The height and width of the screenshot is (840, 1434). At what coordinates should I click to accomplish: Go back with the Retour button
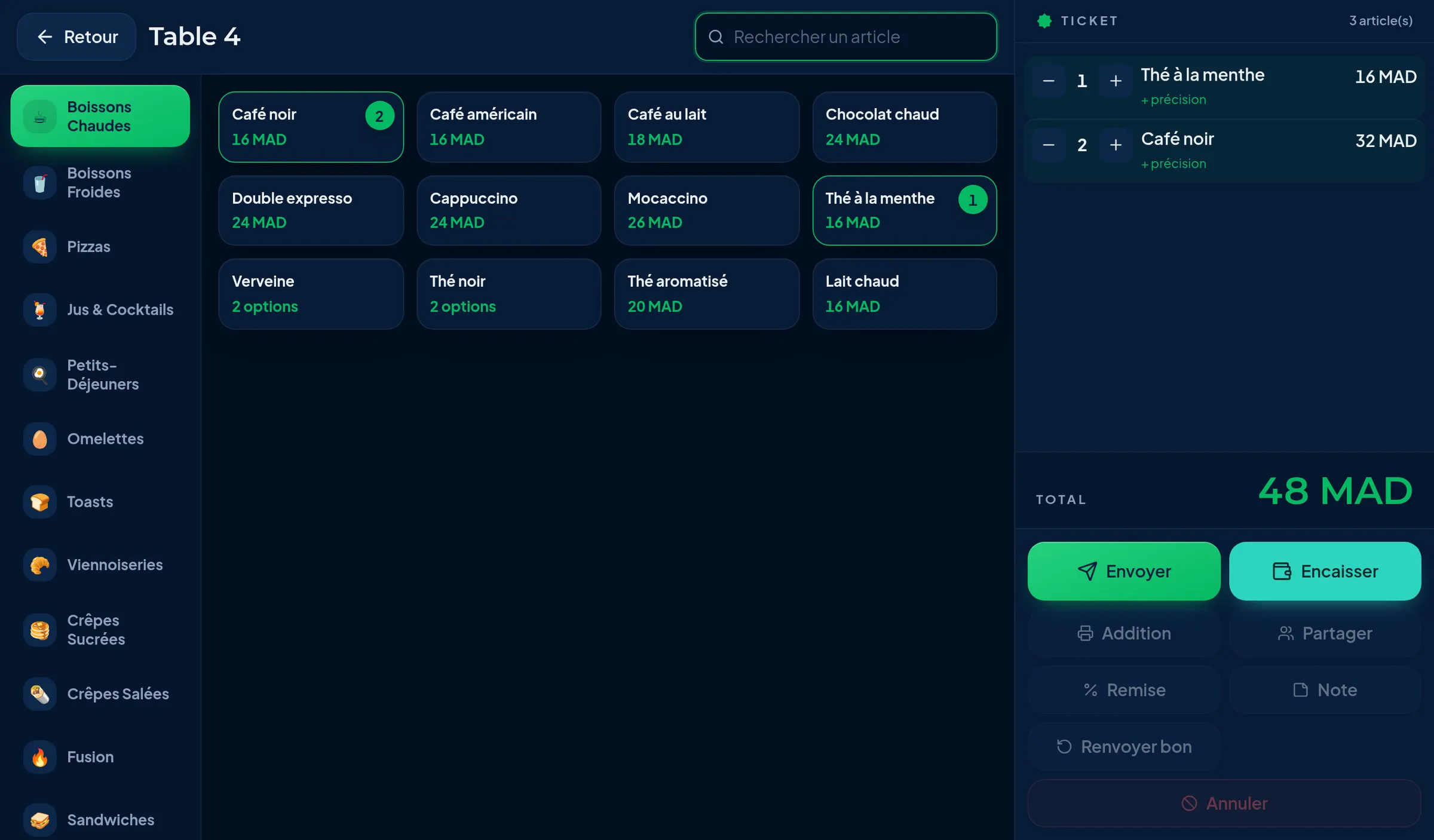point(76,36)
